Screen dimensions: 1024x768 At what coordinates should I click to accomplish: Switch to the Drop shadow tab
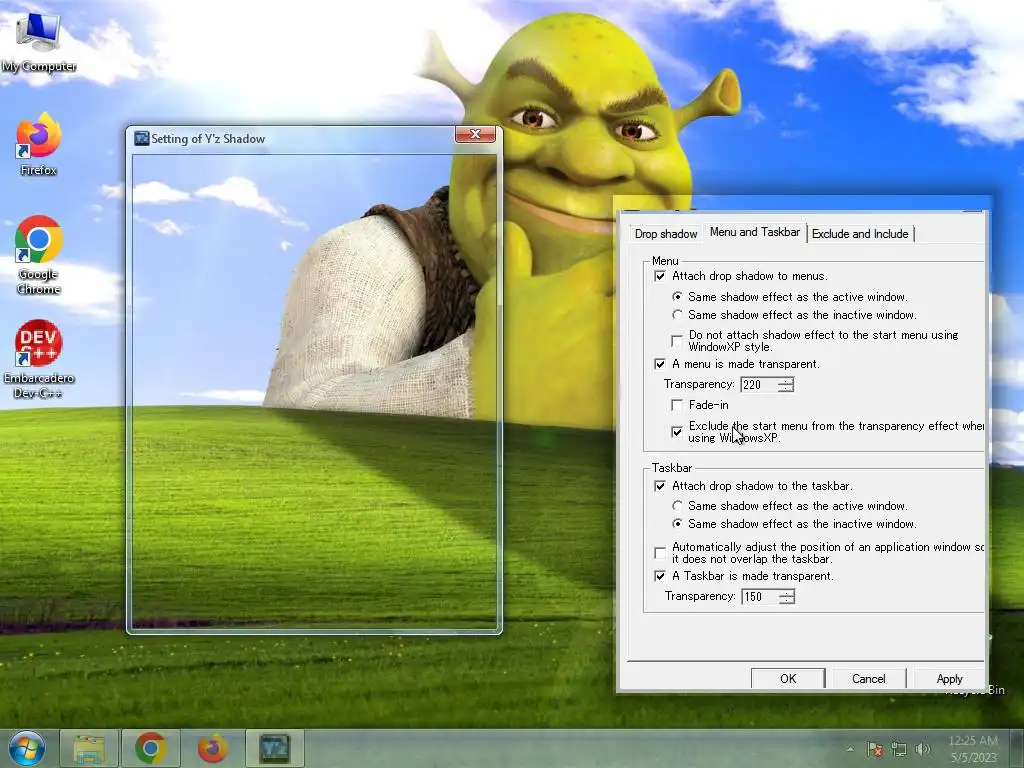[665, 234]
